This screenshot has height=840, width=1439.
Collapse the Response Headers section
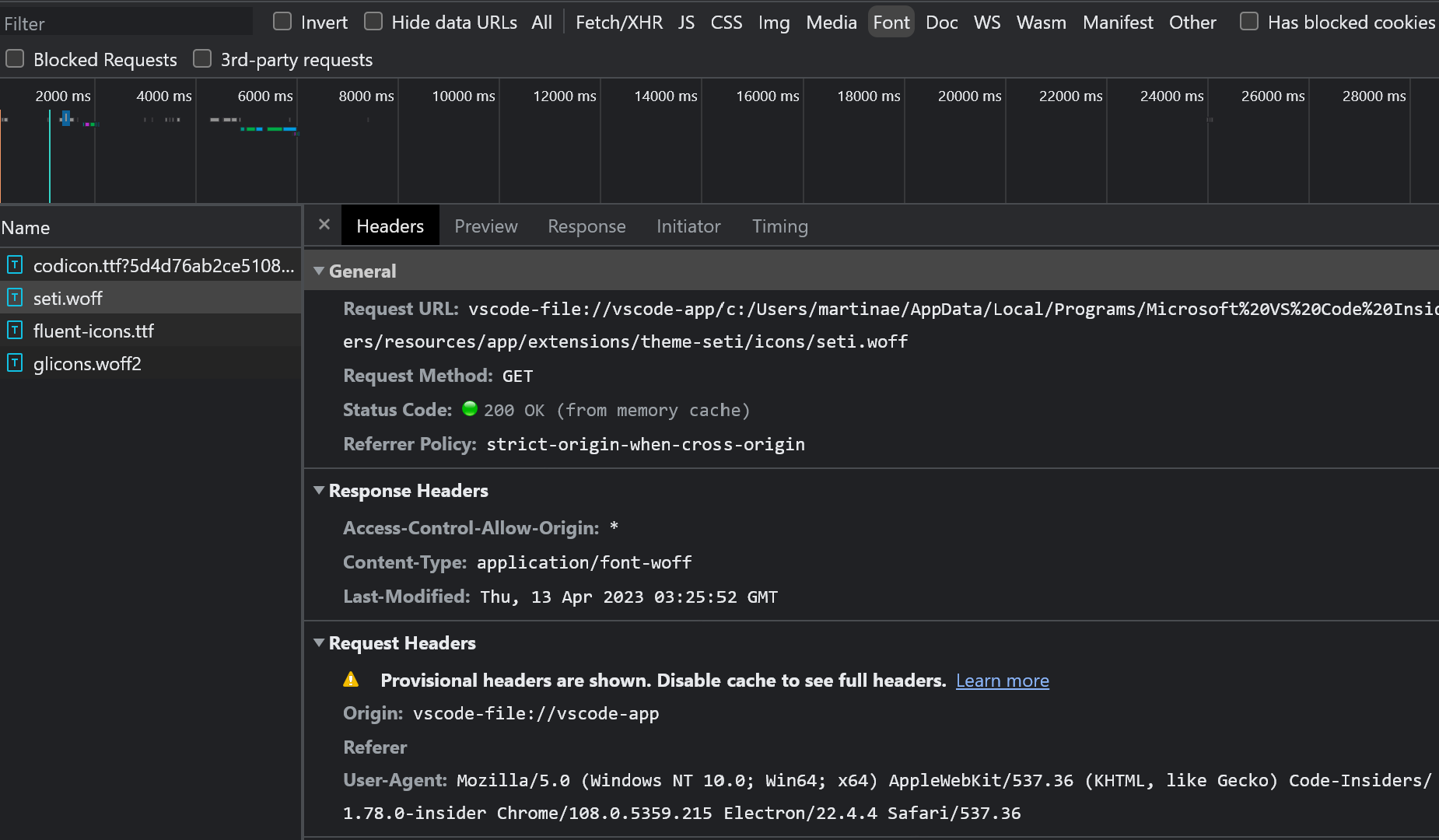point(319,490)
